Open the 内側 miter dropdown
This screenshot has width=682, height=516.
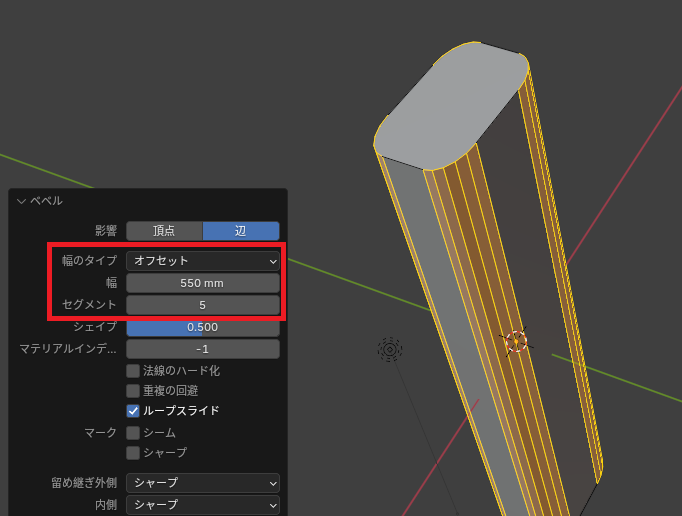tap(203, 505)
